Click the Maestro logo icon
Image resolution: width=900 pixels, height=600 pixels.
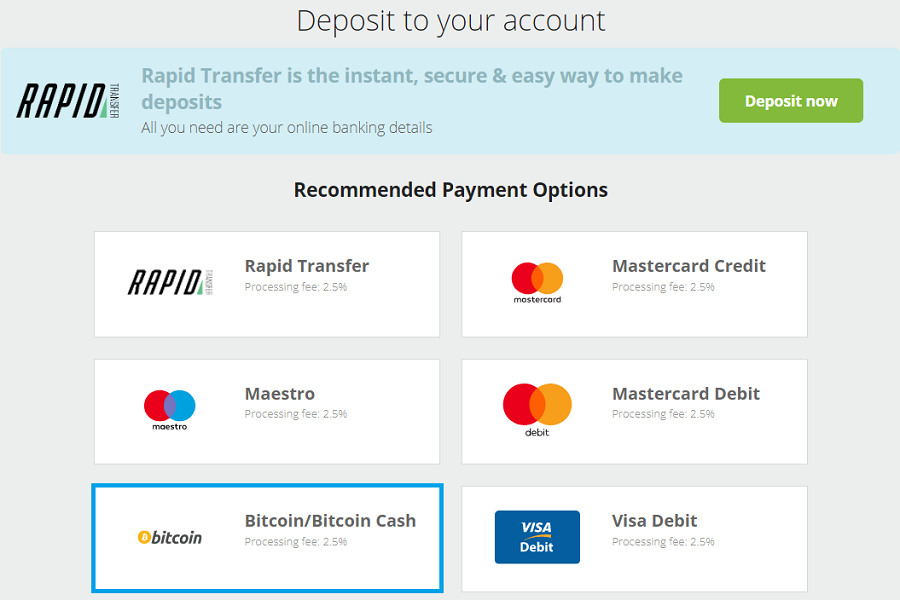(170, 410)
